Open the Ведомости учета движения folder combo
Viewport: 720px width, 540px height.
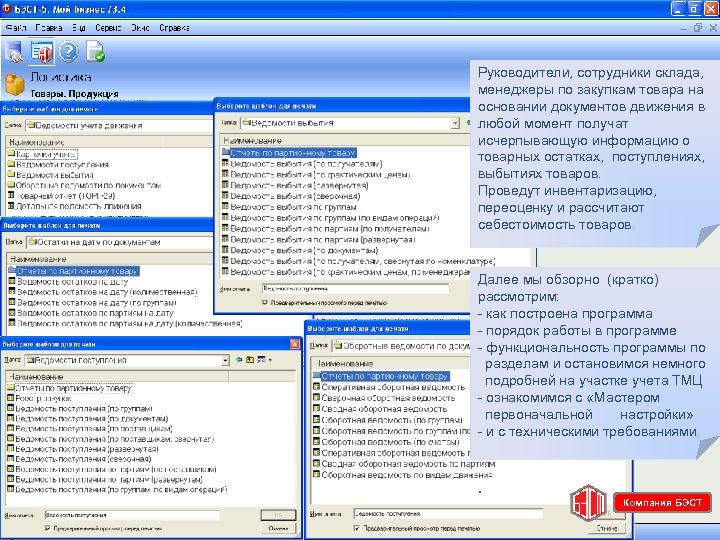click(x=119, y=125)
